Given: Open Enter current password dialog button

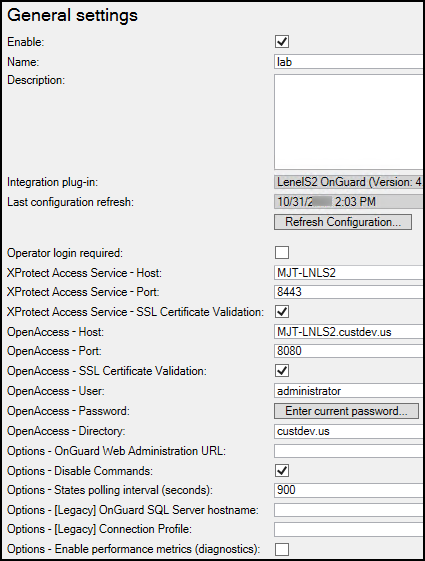Looking at the screenshot, I should click(346, 411).
